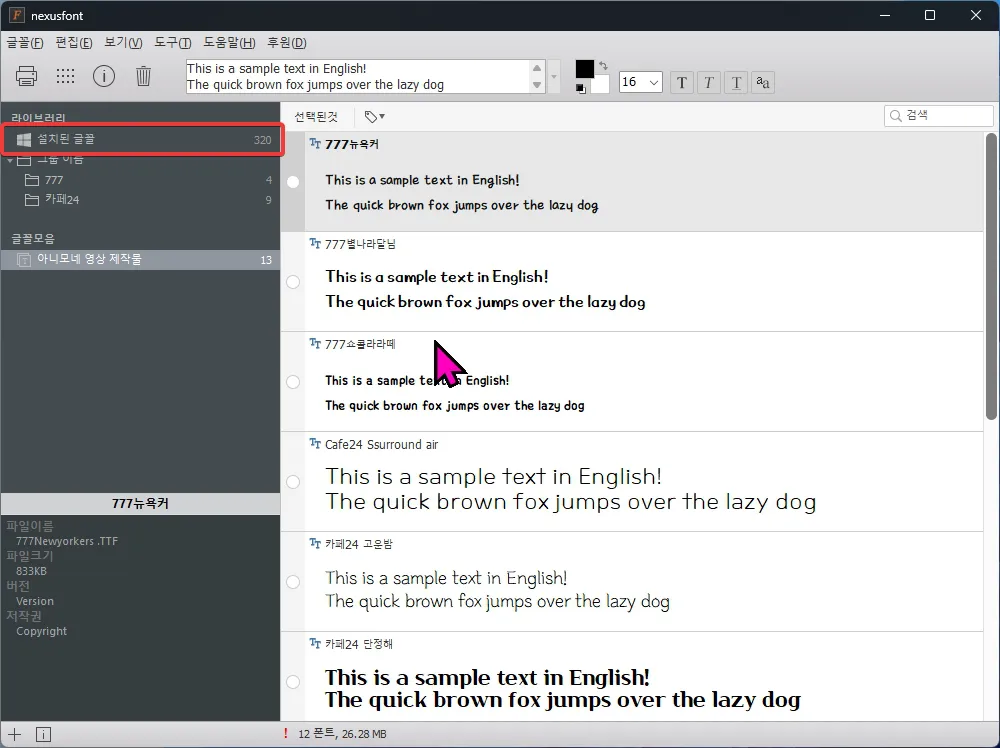The height and width of the screenshot is (748, 1000).
Task: Open sample text history dropdown arrow
Action: [554, 77]
